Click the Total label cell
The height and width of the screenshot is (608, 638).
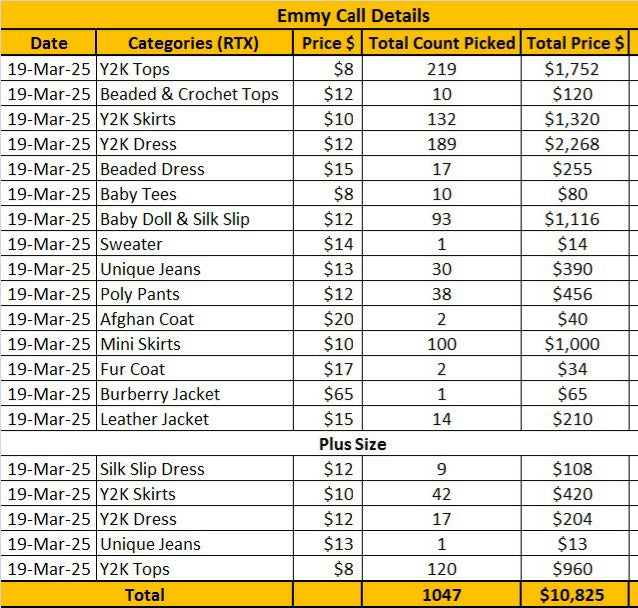click(146, 595)
